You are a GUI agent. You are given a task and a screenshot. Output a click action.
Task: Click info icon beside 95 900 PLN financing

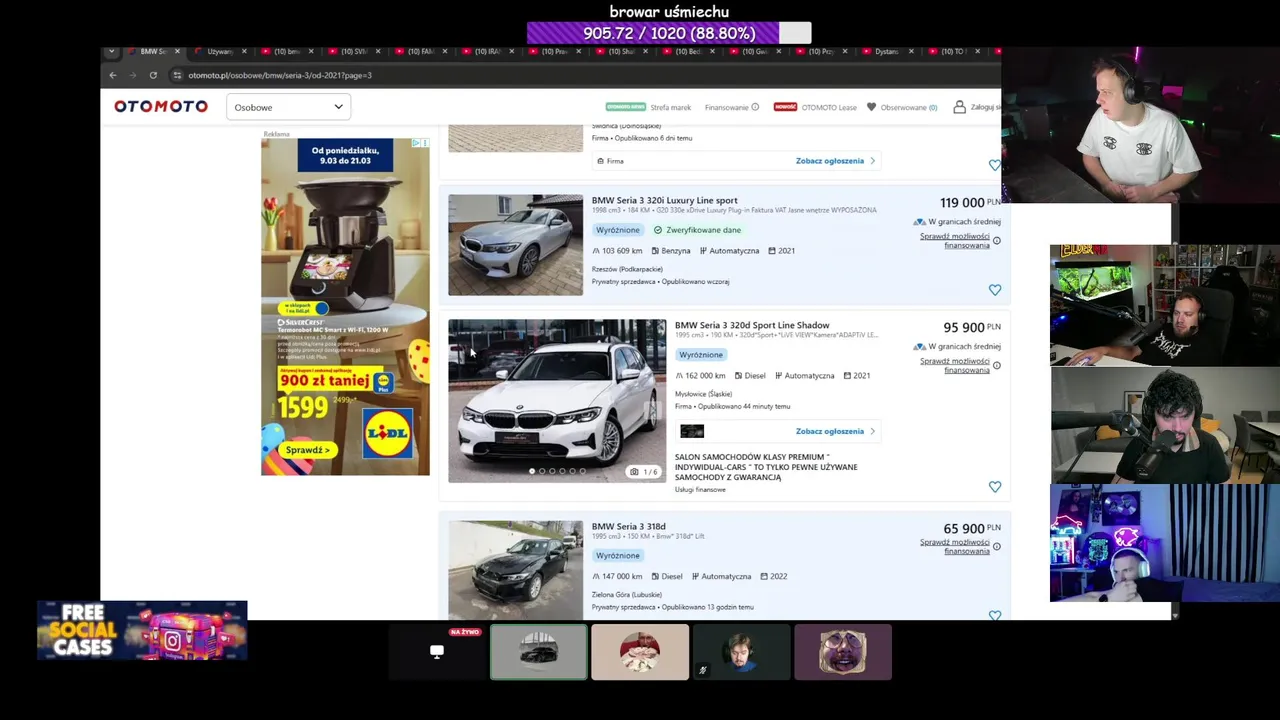click(x=997, y=366)
